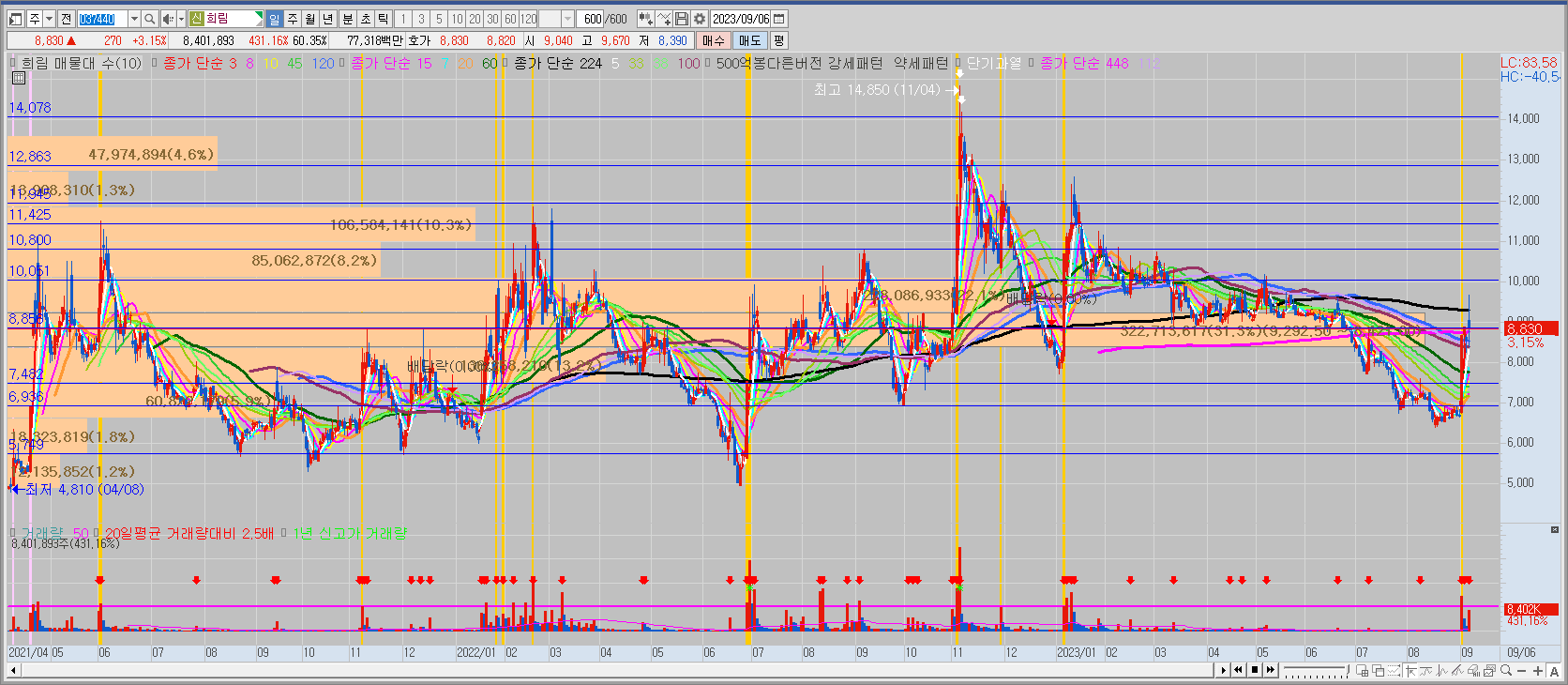
Task: Toggle the 희림 매물대 수(10) indicator checkbox
Action: click(x=13, y=63)
